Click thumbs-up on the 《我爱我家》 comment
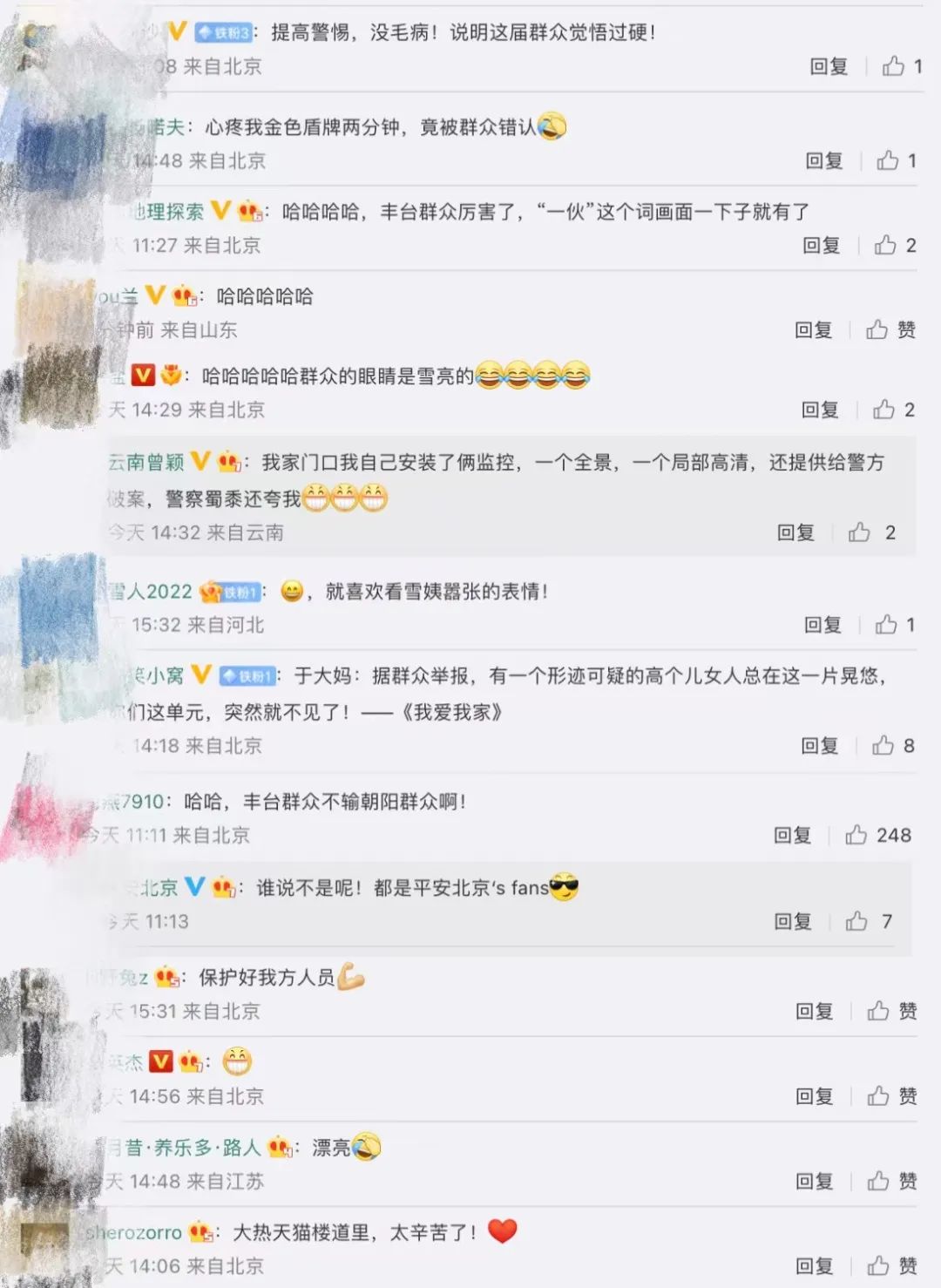Screen dimensions: 941x1288 tap(883, 745)
